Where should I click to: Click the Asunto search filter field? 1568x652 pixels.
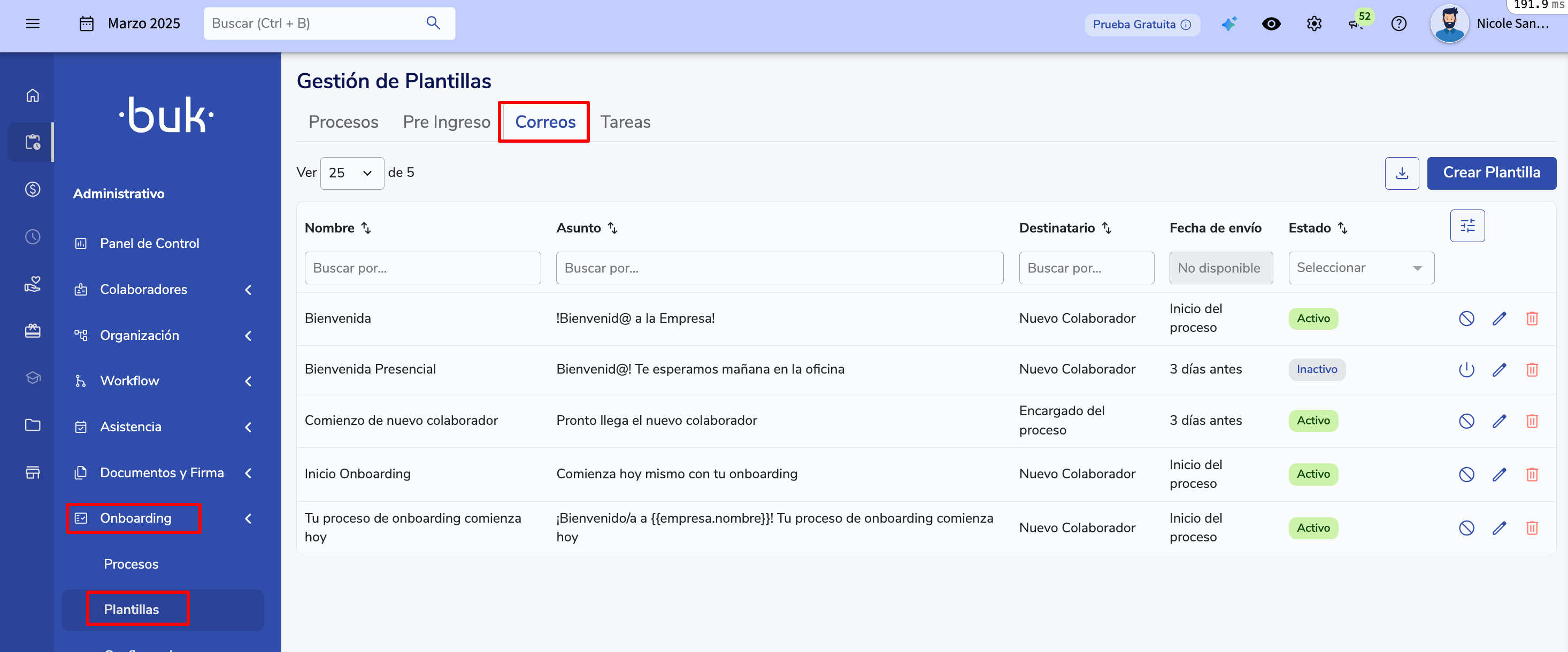779,268
